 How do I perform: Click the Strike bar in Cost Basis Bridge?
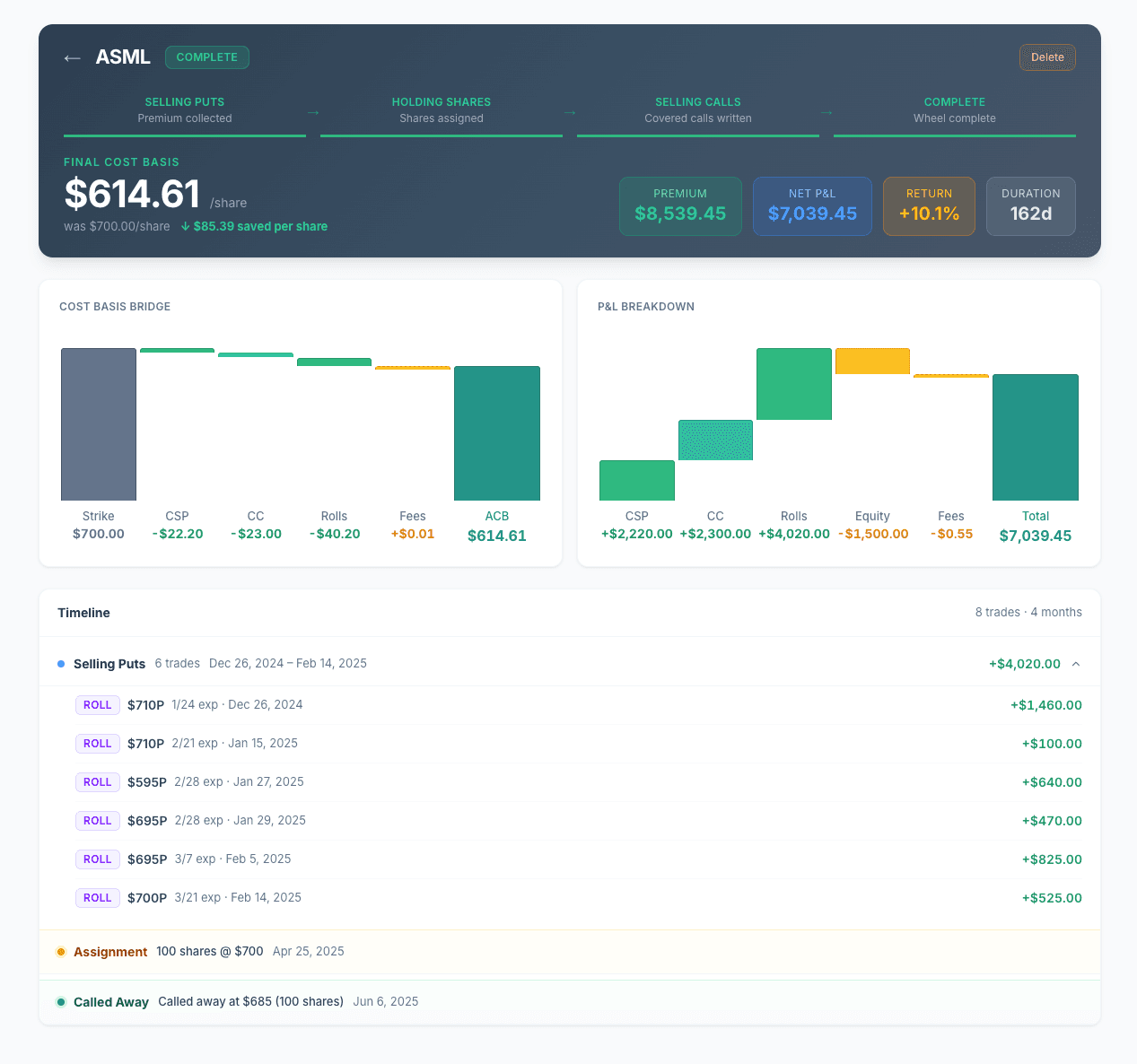99,424
